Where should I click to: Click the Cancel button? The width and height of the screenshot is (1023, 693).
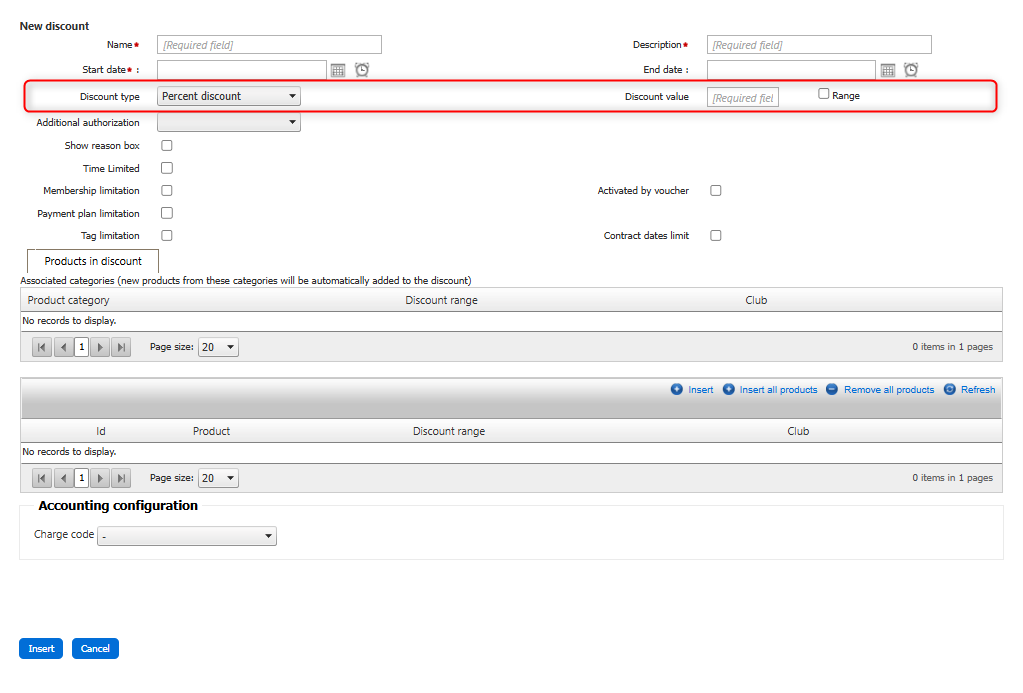point(95,649)
